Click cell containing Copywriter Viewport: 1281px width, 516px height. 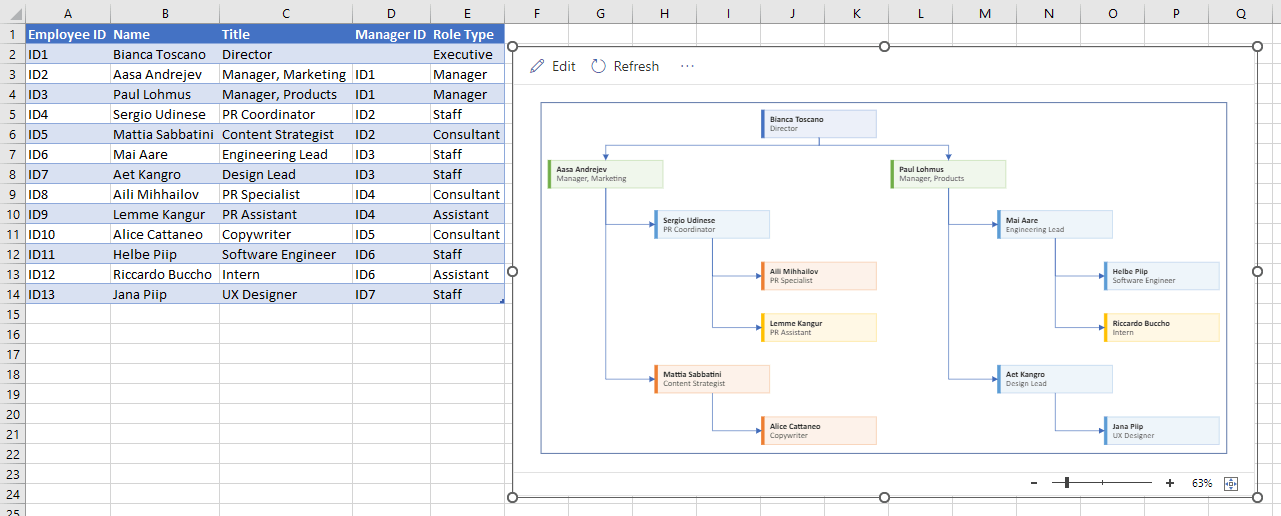click(286, 234)
